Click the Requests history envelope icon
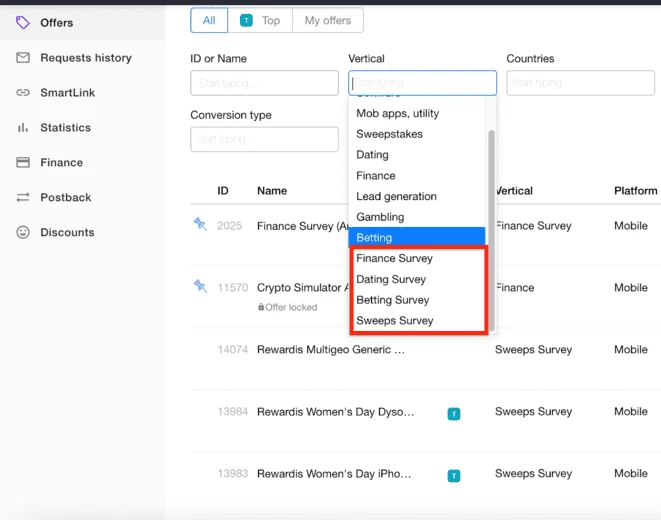The height and width of the screenshot is (520, 661). point(23,57)
